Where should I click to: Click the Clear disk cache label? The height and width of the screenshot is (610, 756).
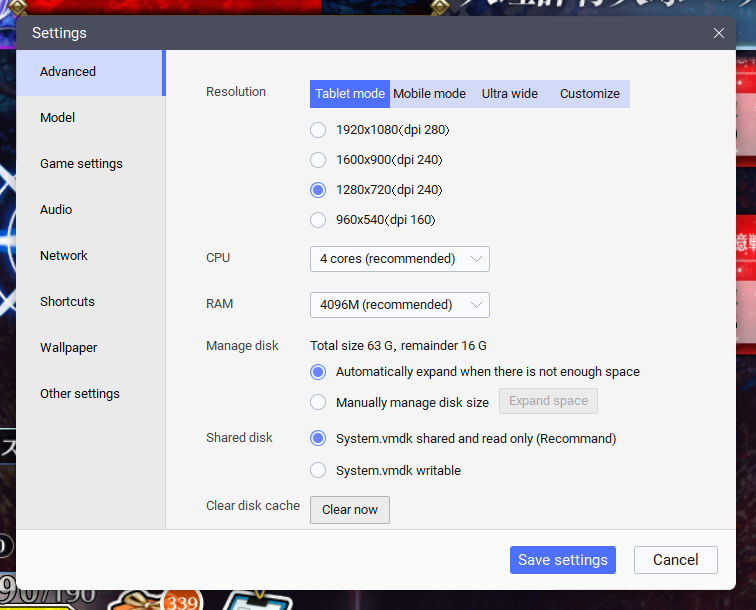tap(253, 505)
